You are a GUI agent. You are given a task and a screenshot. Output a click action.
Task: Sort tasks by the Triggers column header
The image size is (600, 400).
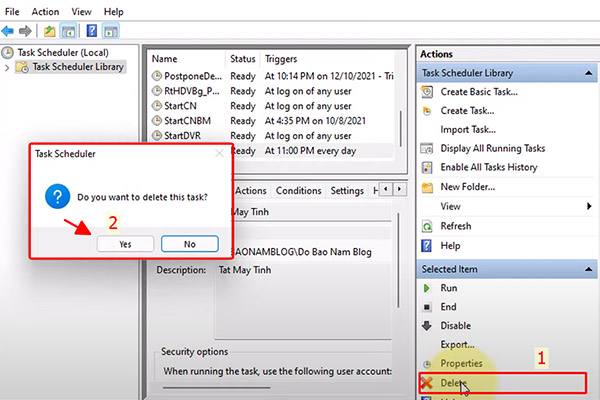tap(281, 59)
